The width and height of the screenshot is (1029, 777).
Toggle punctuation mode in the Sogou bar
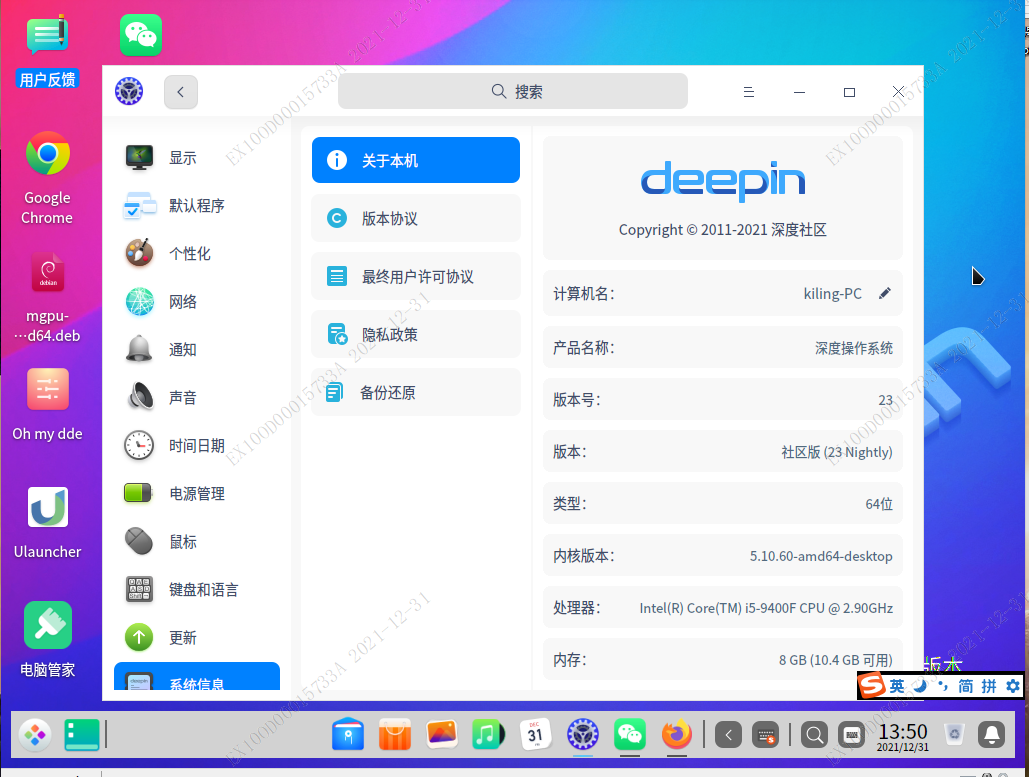coord(941,686)
